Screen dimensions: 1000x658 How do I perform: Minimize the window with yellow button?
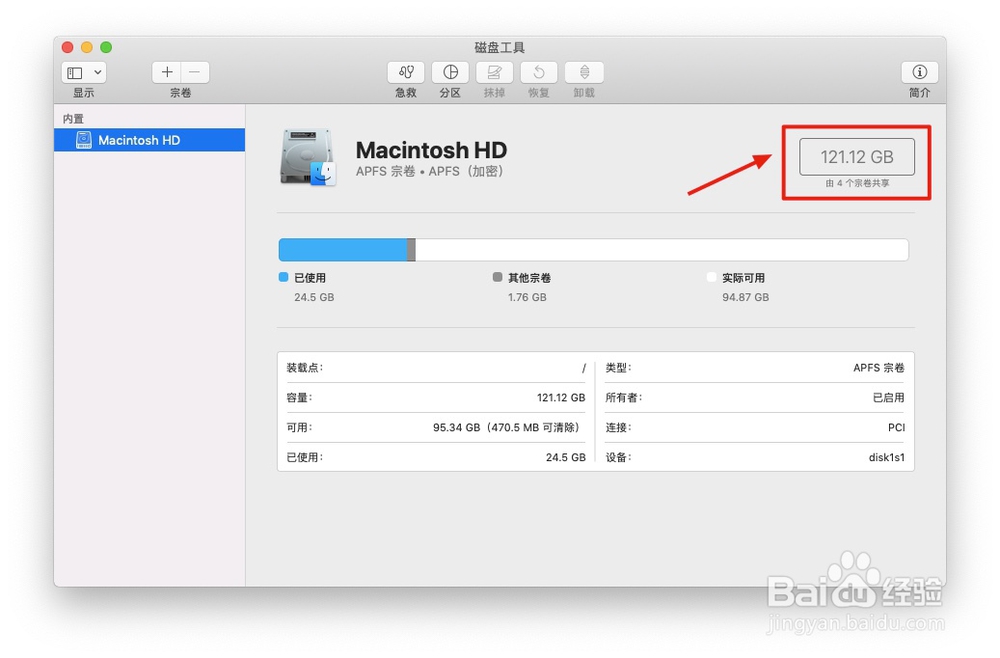coord(87,47)
